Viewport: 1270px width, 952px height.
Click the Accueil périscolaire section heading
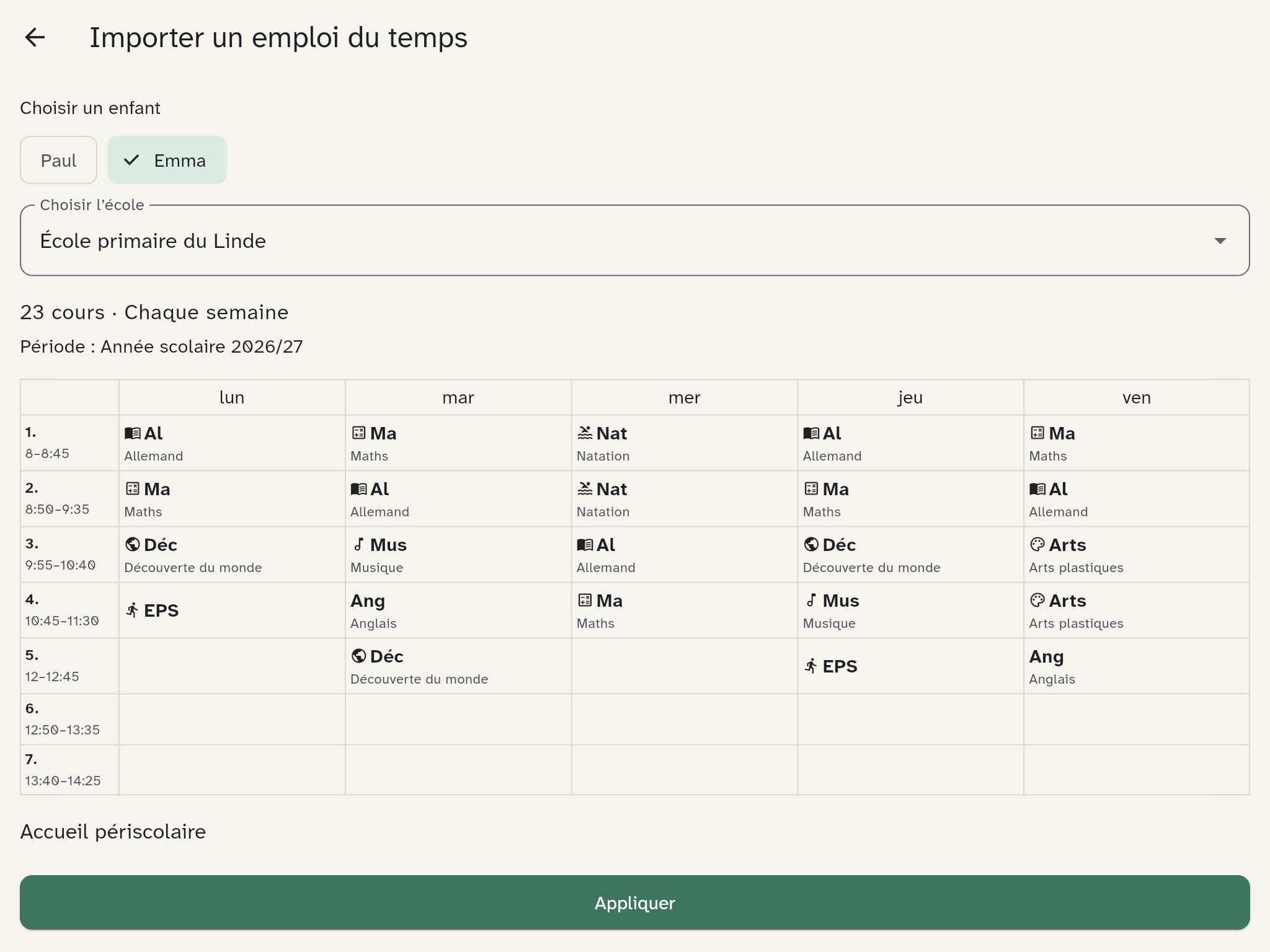(x=113, y=832)
